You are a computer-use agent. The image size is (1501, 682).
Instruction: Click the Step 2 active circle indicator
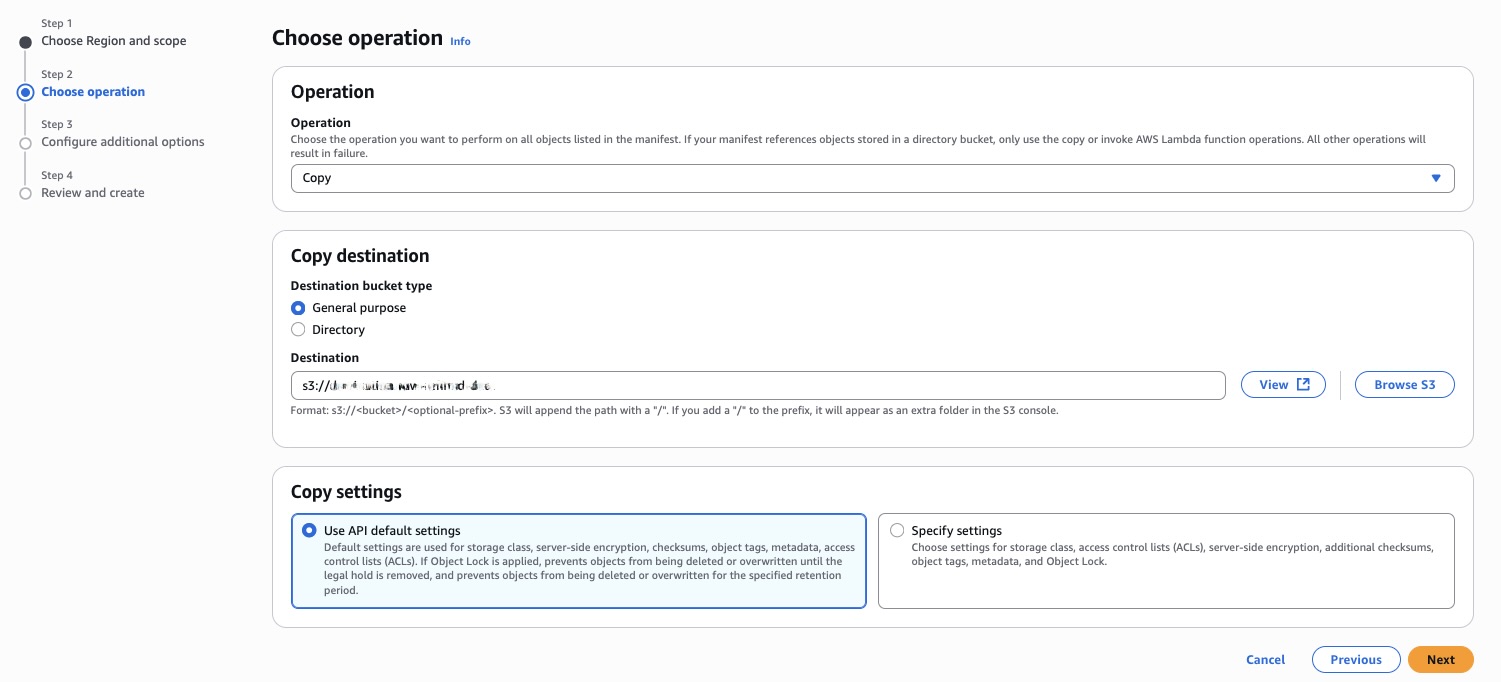pos(26,92)
